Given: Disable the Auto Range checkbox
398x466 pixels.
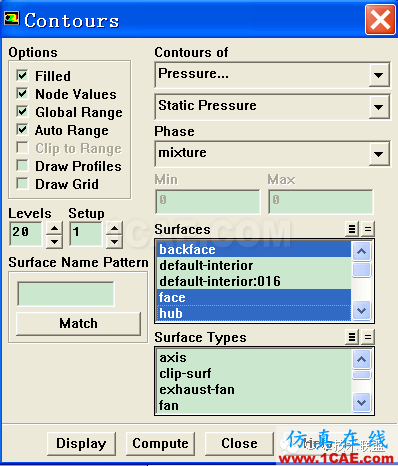Looking at the screenshot, I should click(22, 130).
